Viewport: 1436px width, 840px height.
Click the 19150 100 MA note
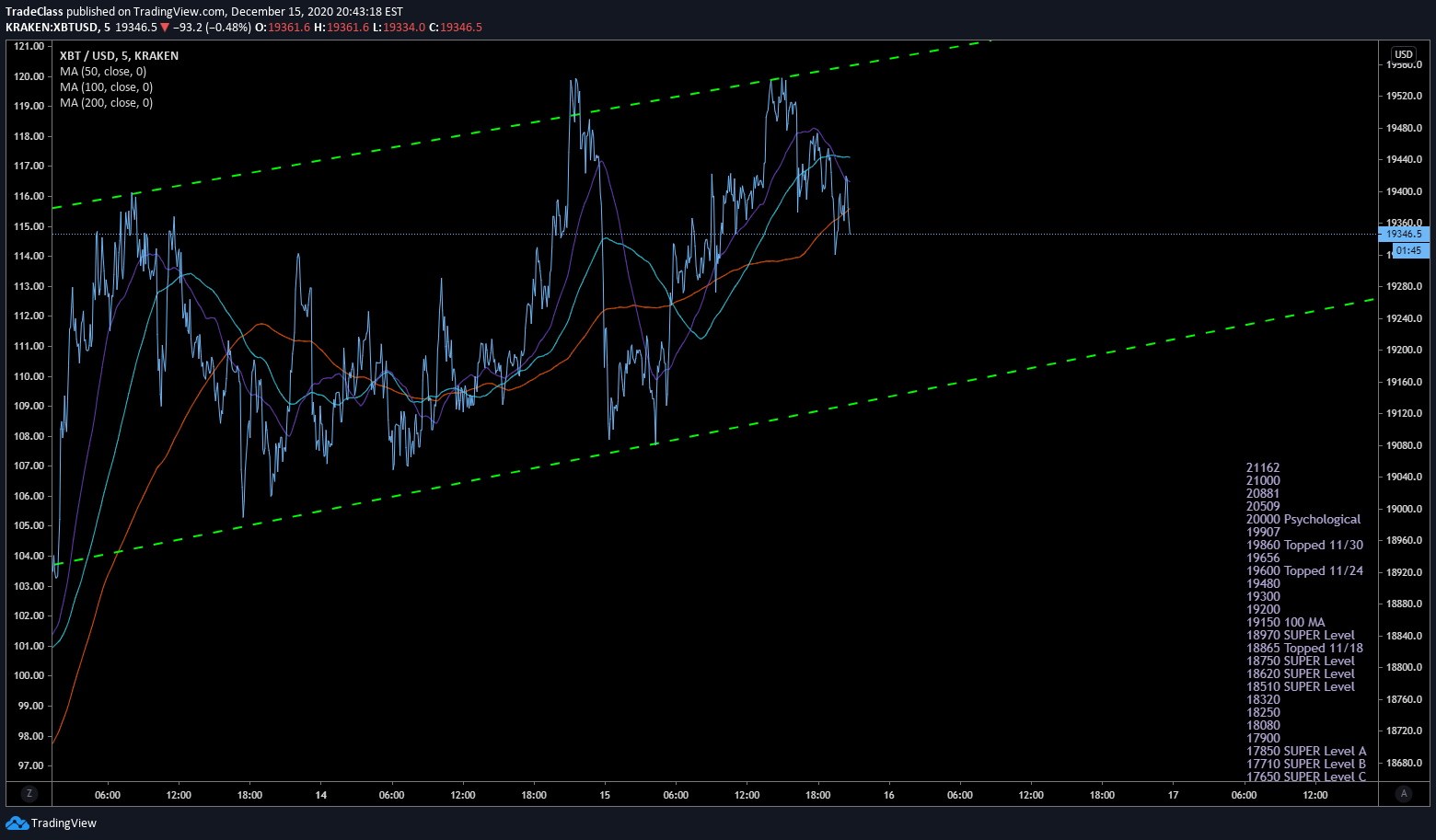(1286, 622)
